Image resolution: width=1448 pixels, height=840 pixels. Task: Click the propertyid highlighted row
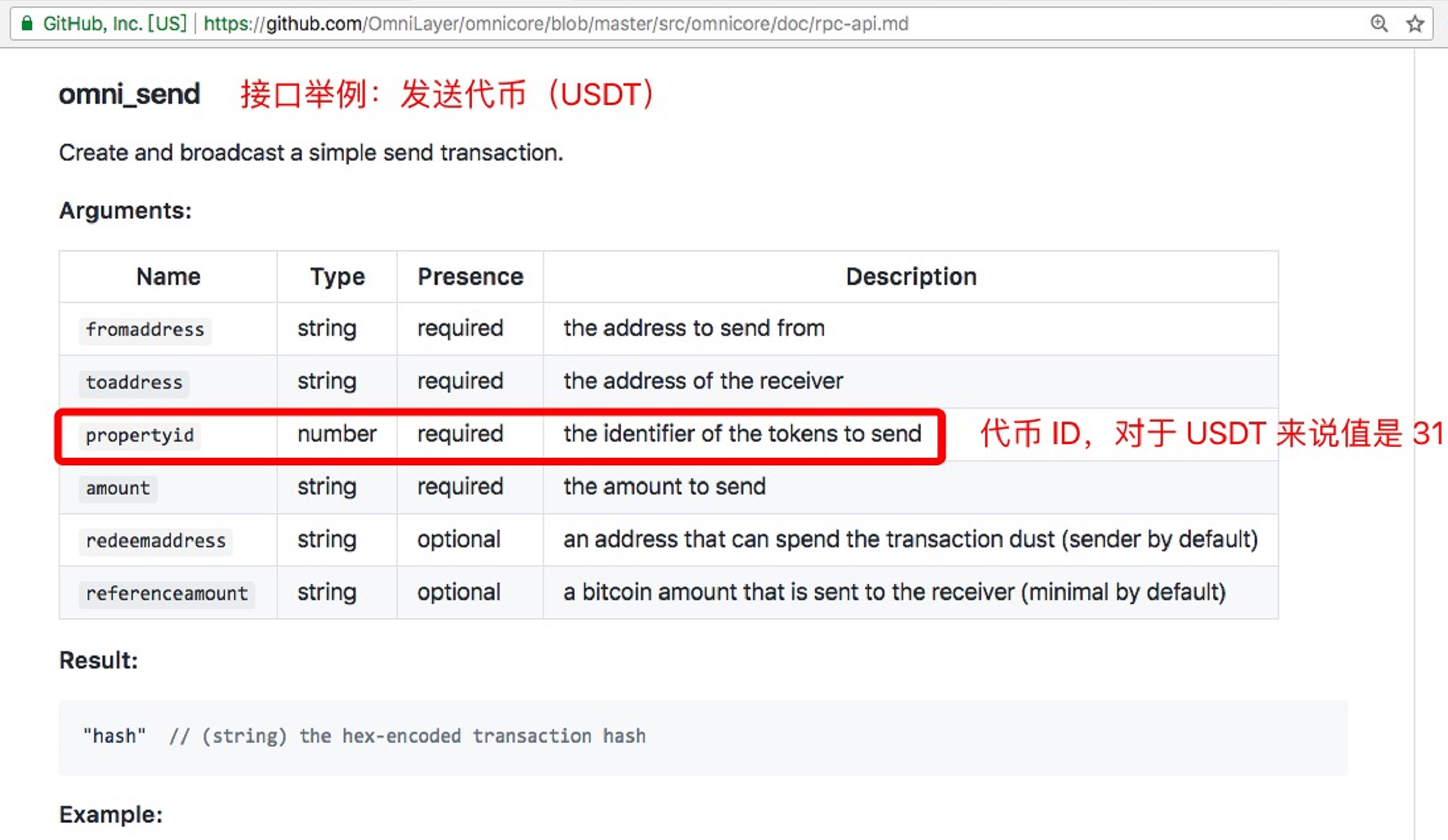(500, 434)
